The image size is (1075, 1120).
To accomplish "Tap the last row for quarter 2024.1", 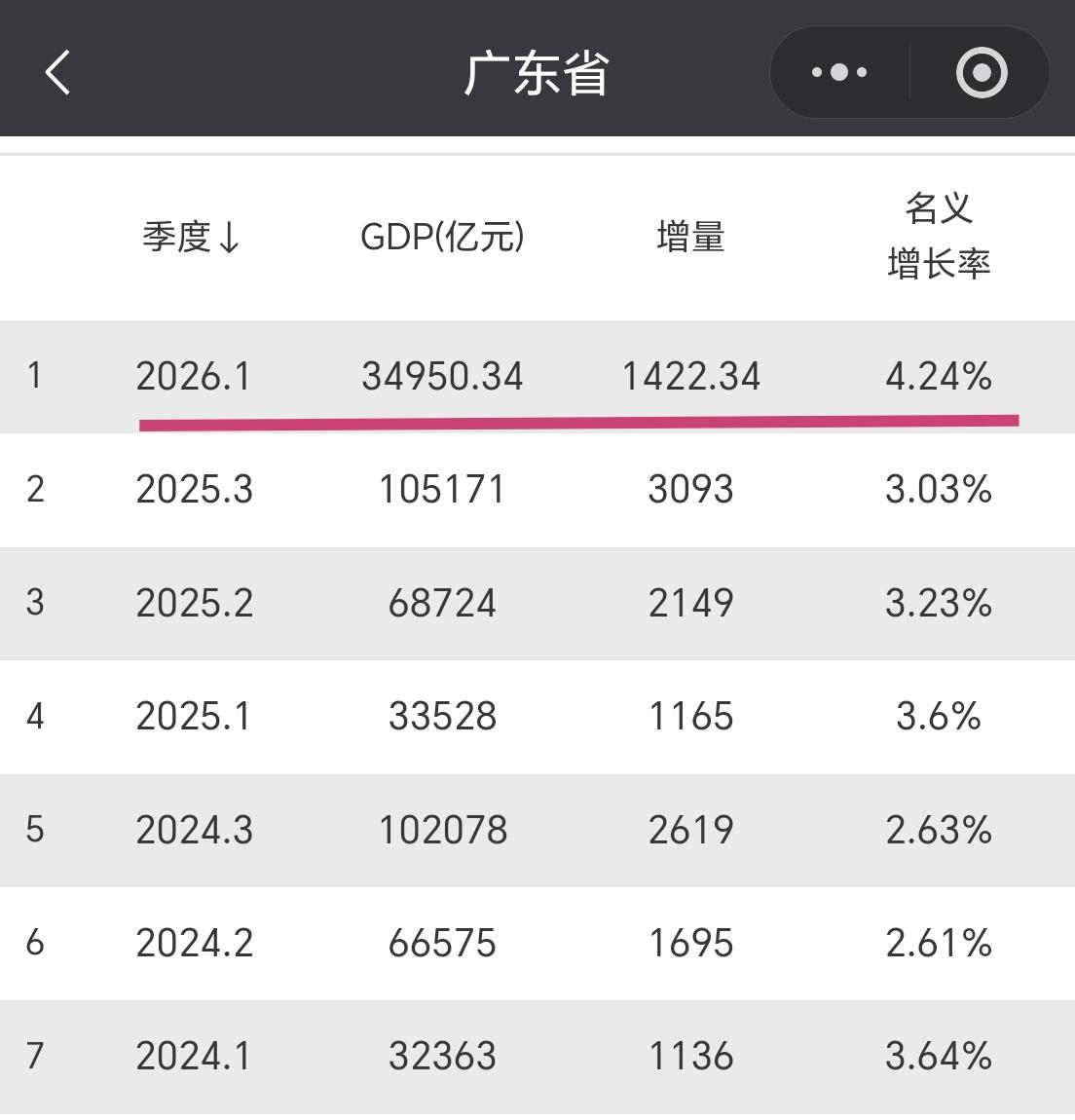I will pyautogui.click(x=536, y=1055).
